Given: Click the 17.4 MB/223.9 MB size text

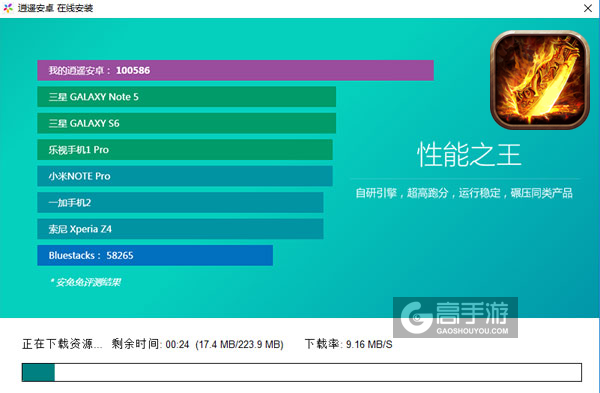Looking at the screenshot, I should 240,344.
